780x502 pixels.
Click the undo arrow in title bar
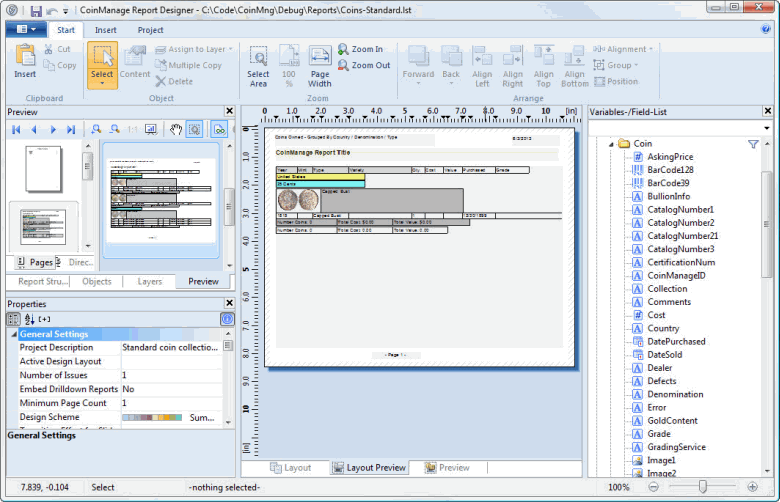click(x=51, y=10)
